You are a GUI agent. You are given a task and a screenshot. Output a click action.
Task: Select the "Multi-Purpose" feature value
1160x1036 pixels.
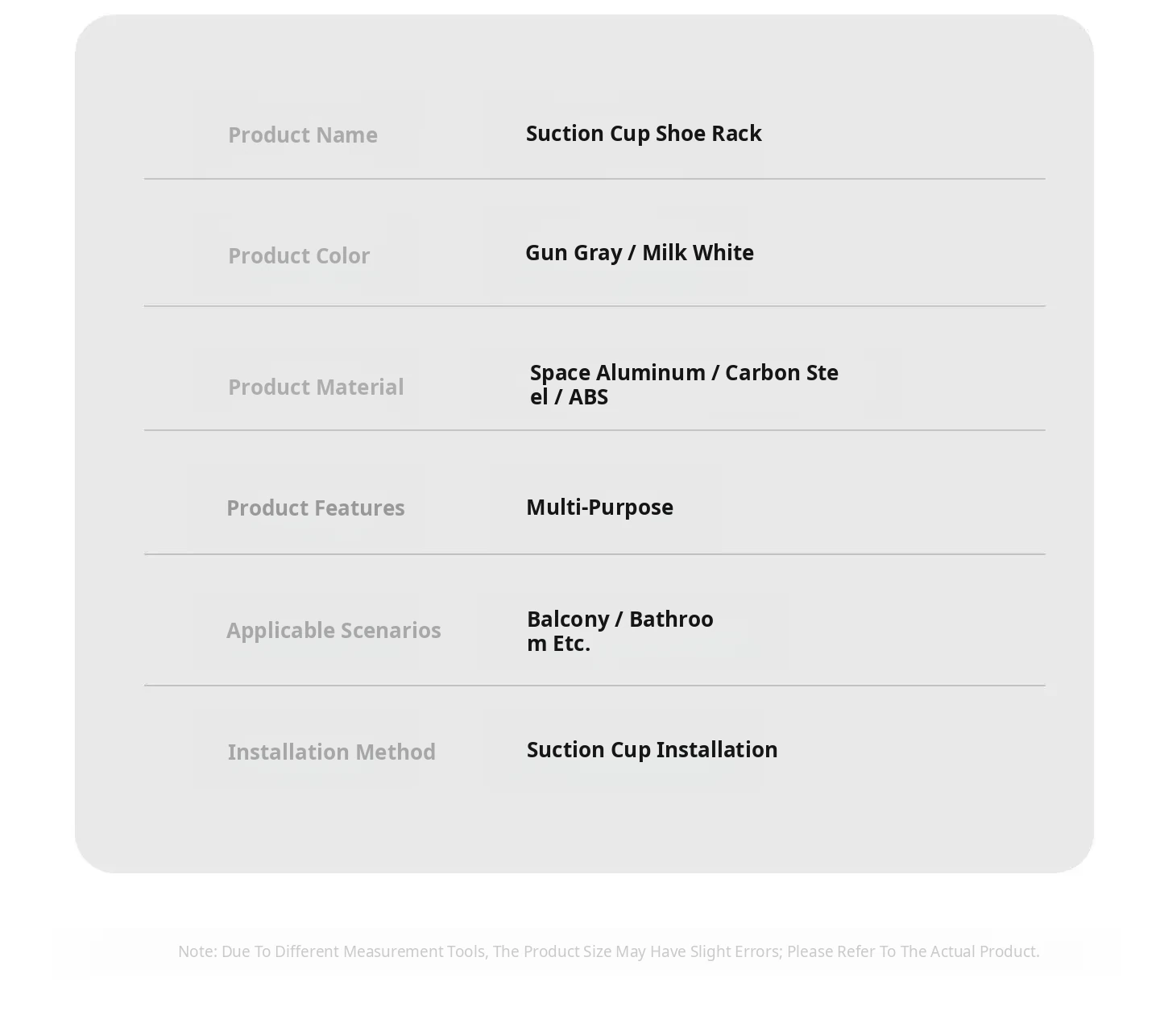click(x=599, y=508)
